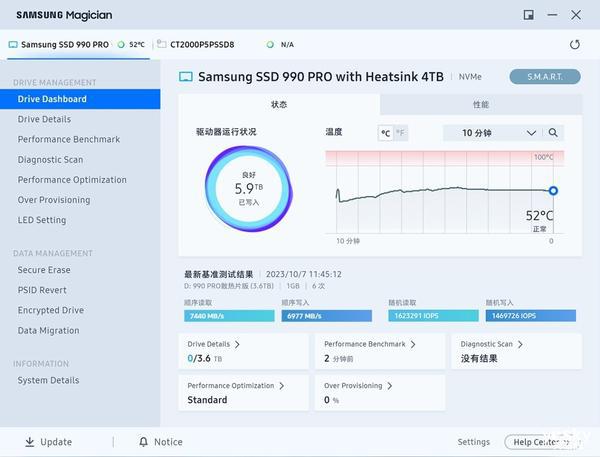The height and width of the screenshot is (457, 600).
Task: Click the Drive Details card link text
Action: click(209, 344)
